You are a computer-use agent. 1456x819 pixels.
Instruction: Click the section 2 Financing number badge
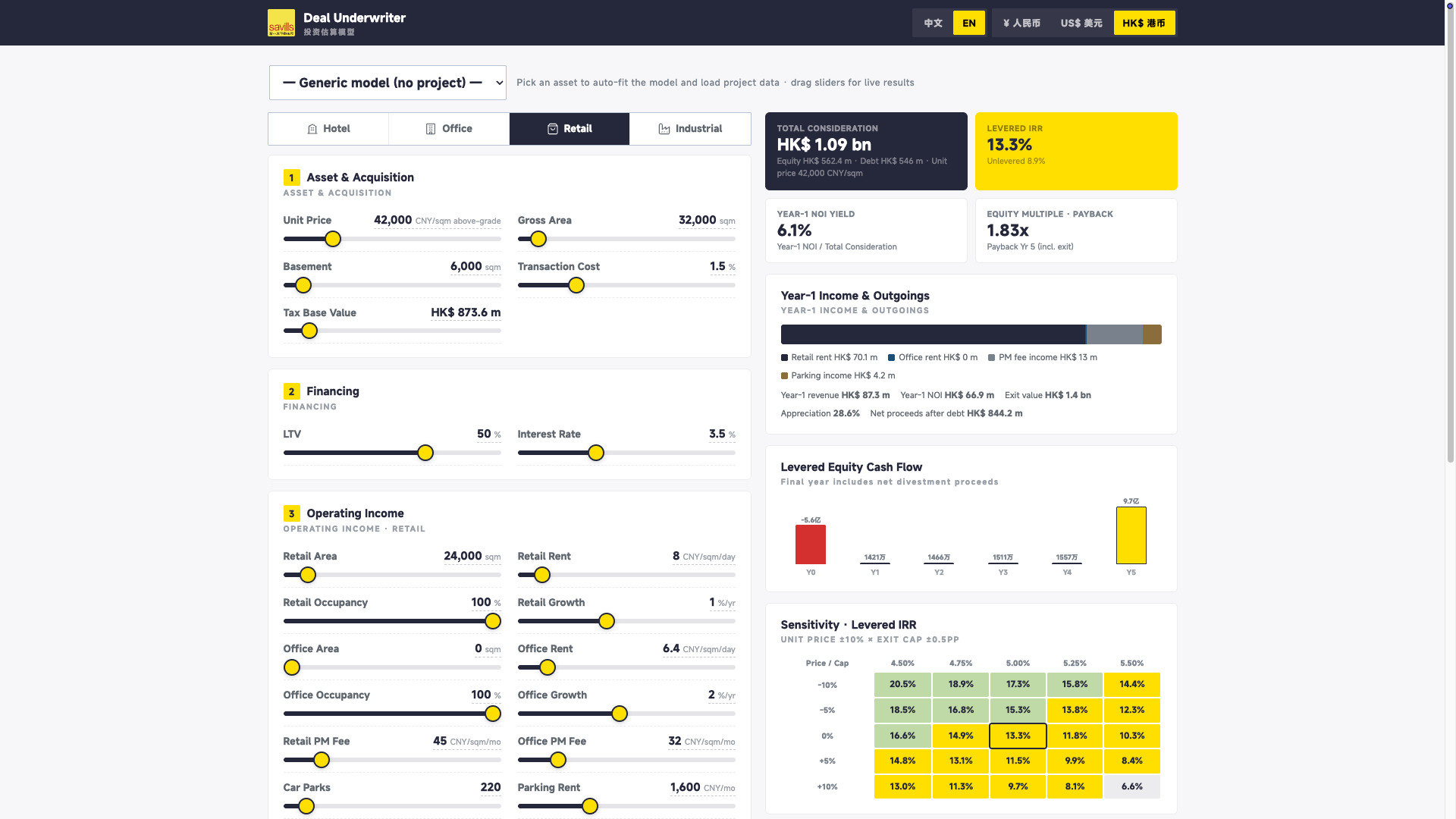tap(291, 391)
